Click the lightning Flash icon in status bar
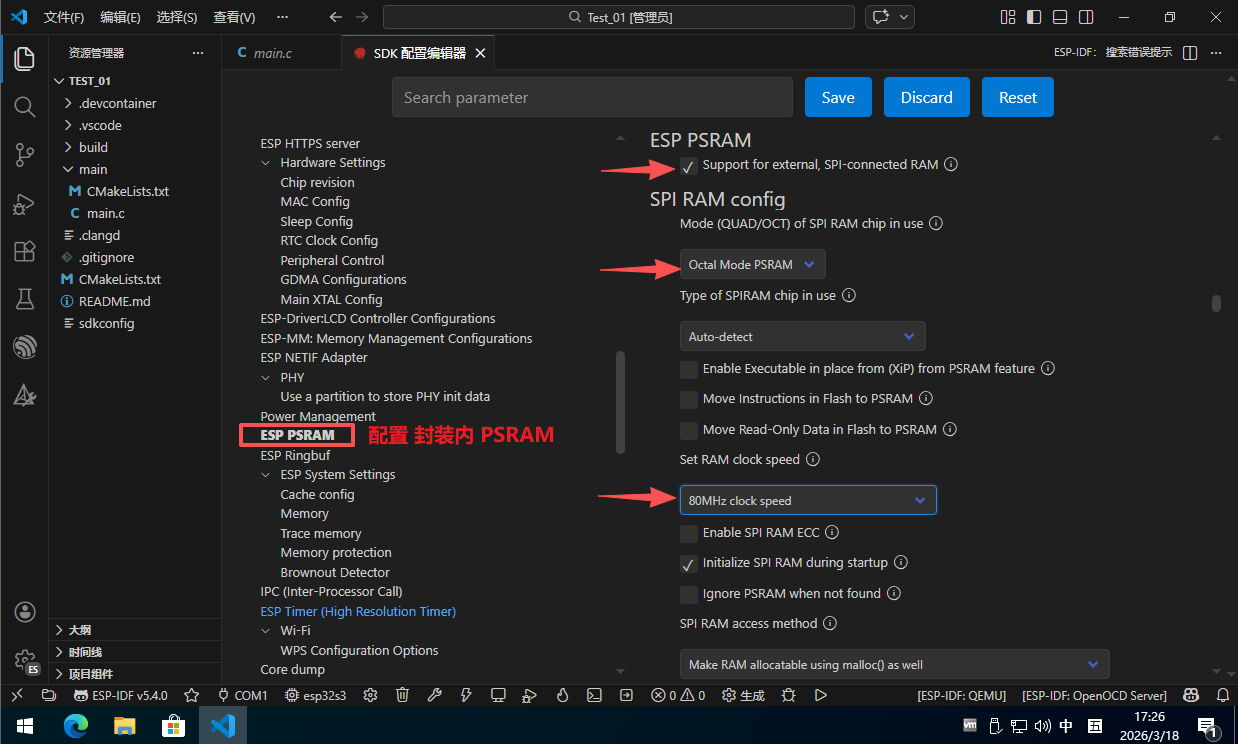The image size is (1238, 744). tap(465, 695)
